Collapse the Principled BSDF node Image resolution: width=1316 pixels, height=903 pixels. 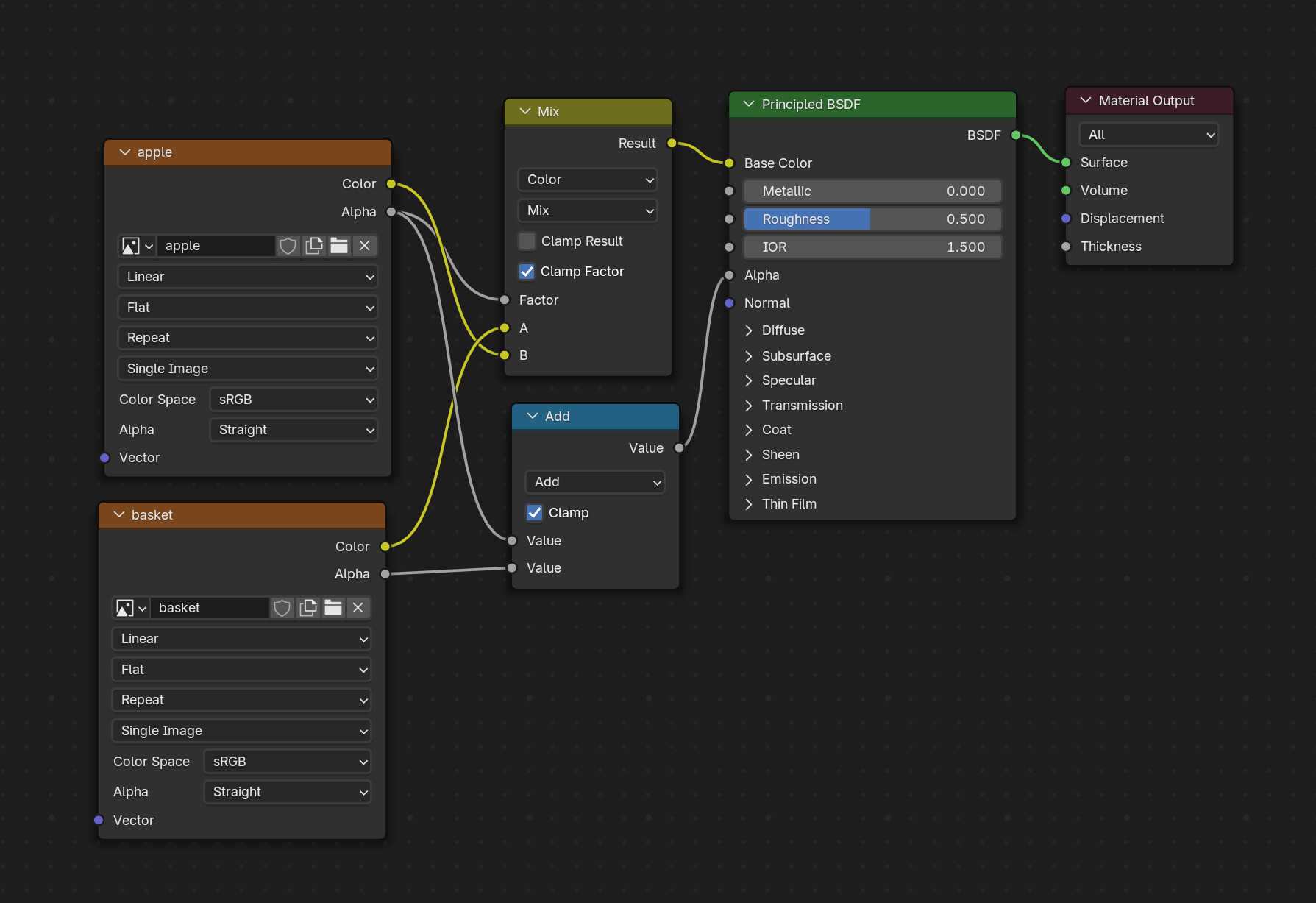click(749, 105)
